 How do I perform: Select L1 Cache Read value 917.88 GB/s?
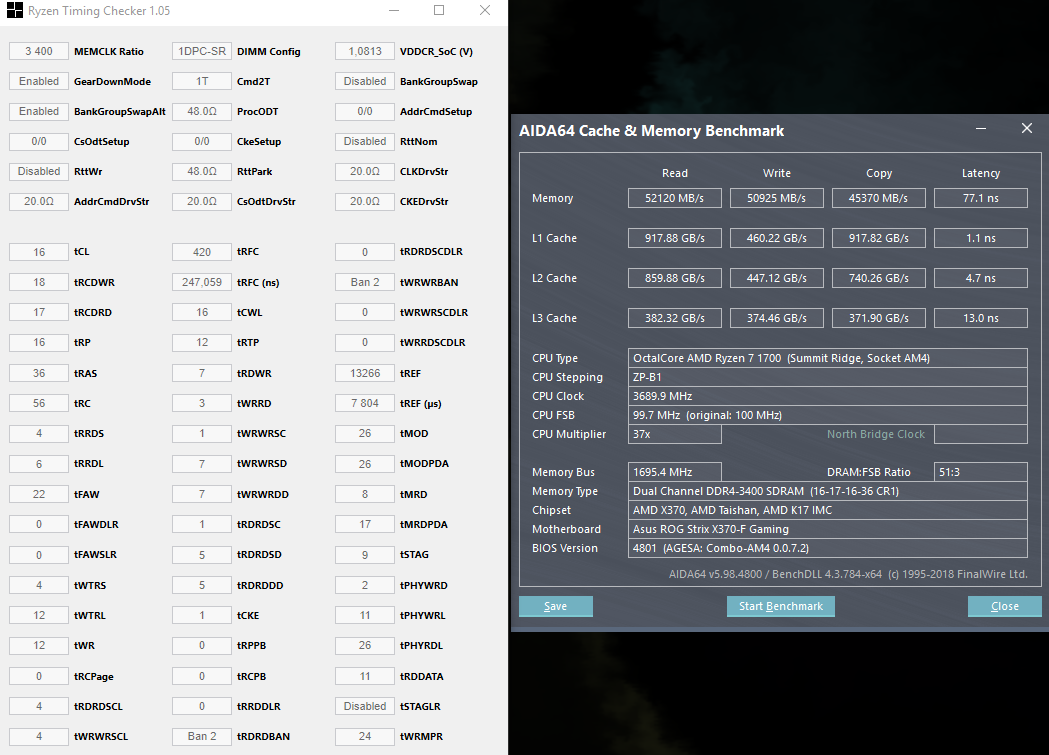pos(674,238)
